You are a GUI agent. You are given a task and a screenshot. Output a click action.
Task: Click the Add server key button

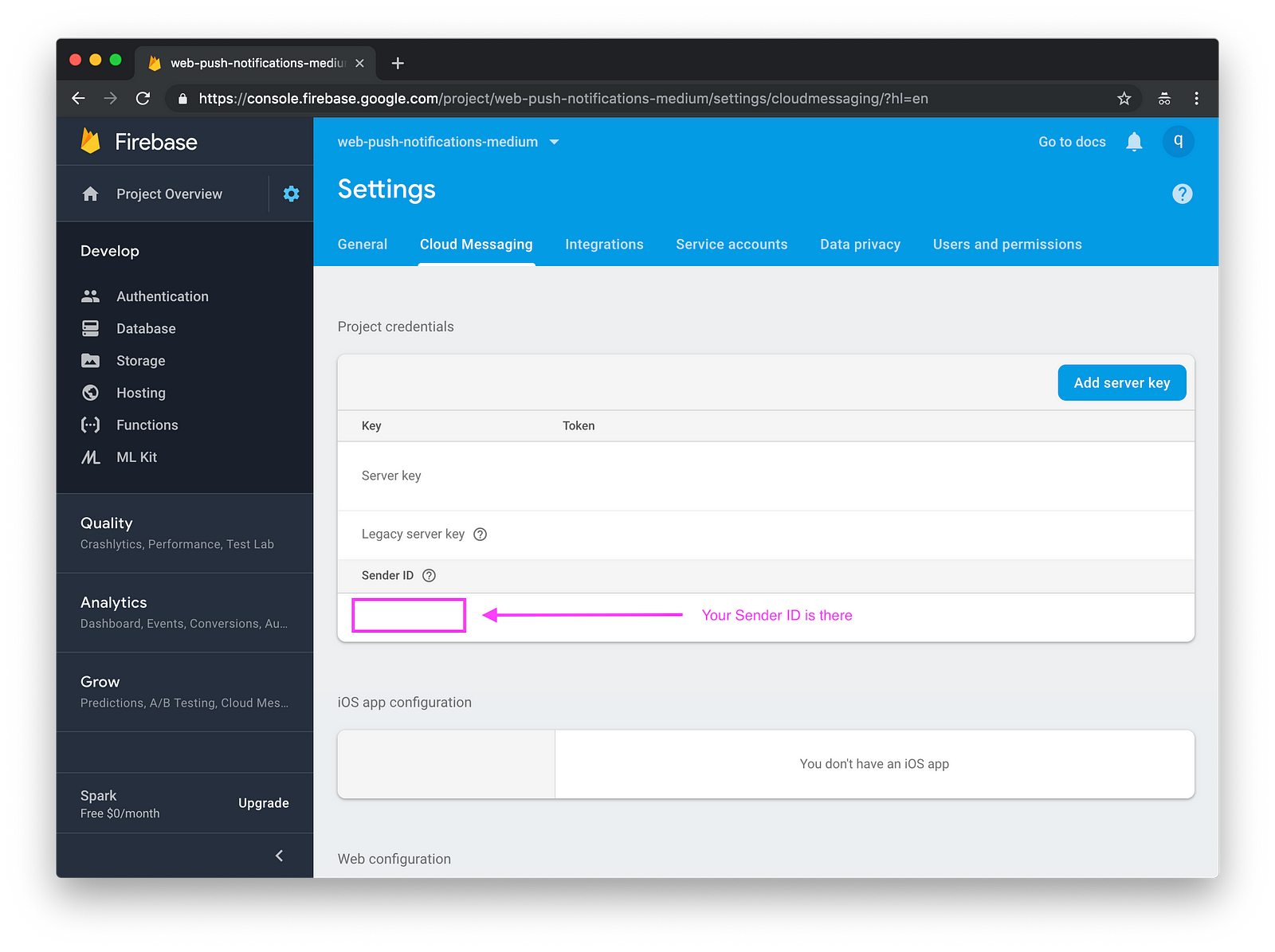coord(1122,382)
